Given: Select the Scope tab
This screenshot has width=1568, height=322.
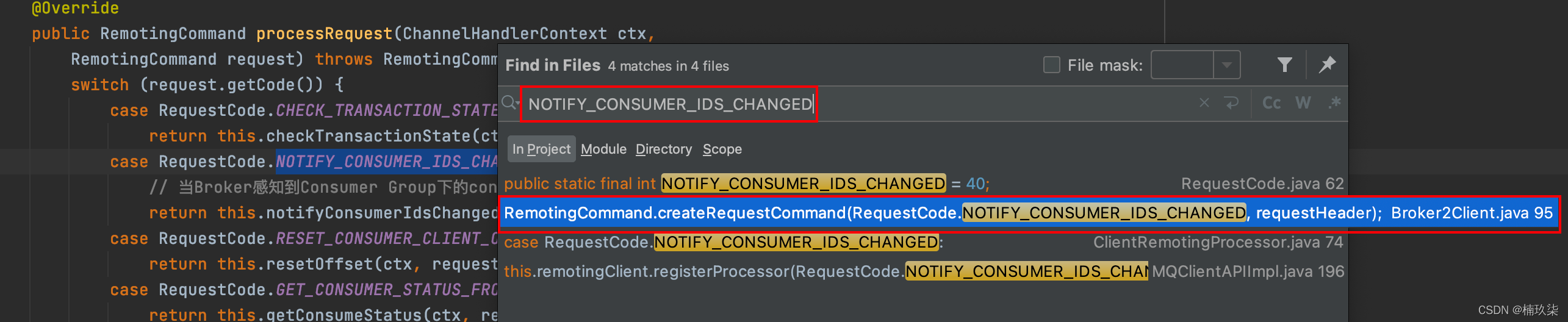Looking at the screenshot, I should pyautogui.click(x=722, y=149).
